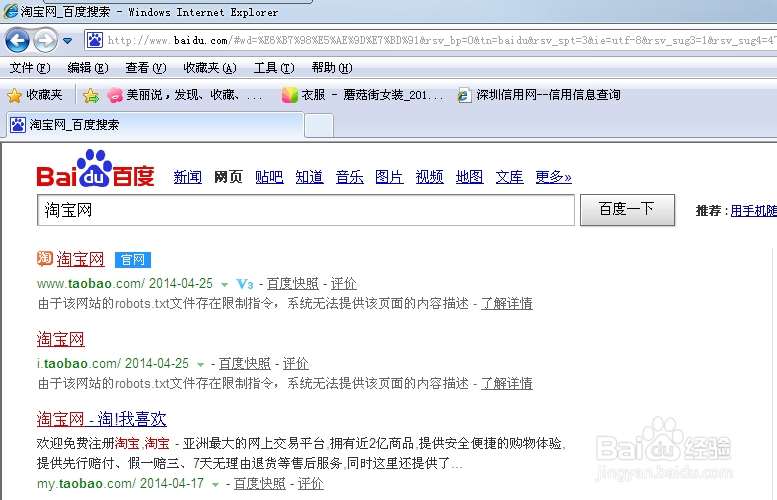Open the 查看(V) menu
The image size is (777, 500).
[x=146, y=68]
